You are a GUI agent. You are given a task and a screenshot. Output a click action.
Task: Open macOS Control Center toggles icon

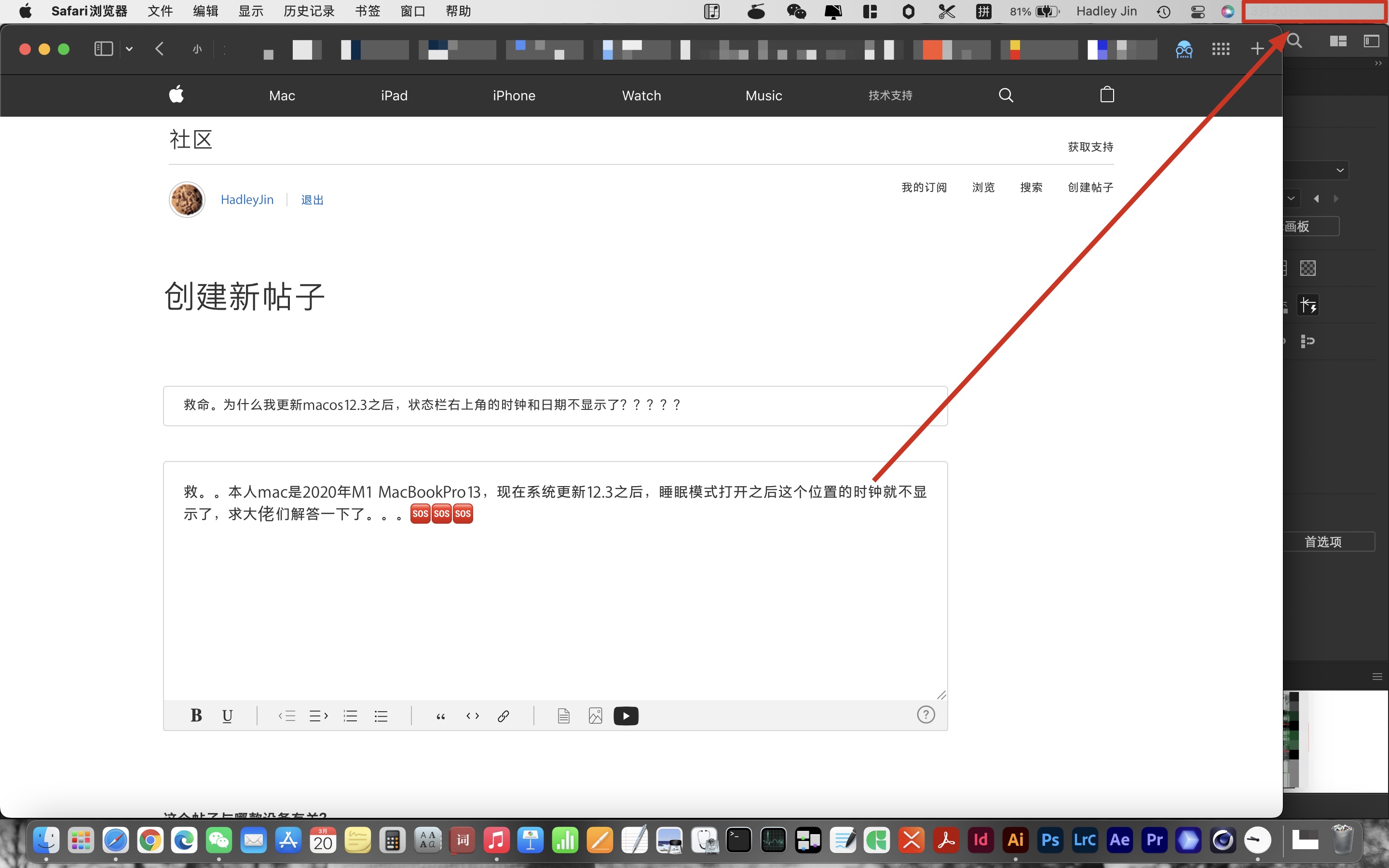(1198, 12)
